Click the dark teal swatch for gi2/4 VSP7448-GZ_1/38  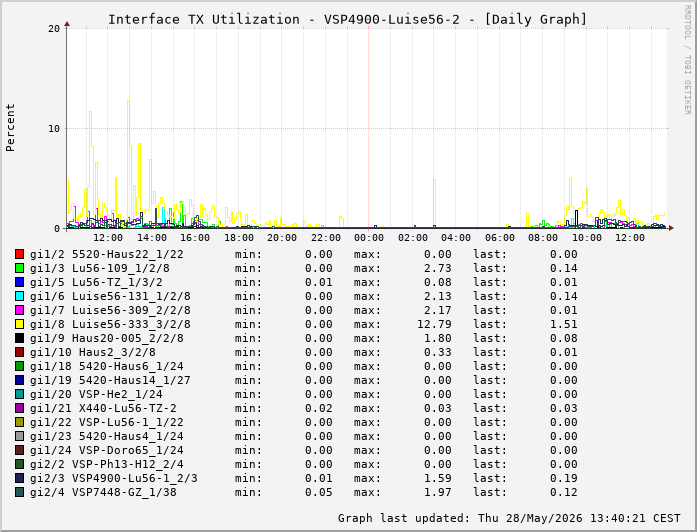pyautogui.click(x=19, y=492)
